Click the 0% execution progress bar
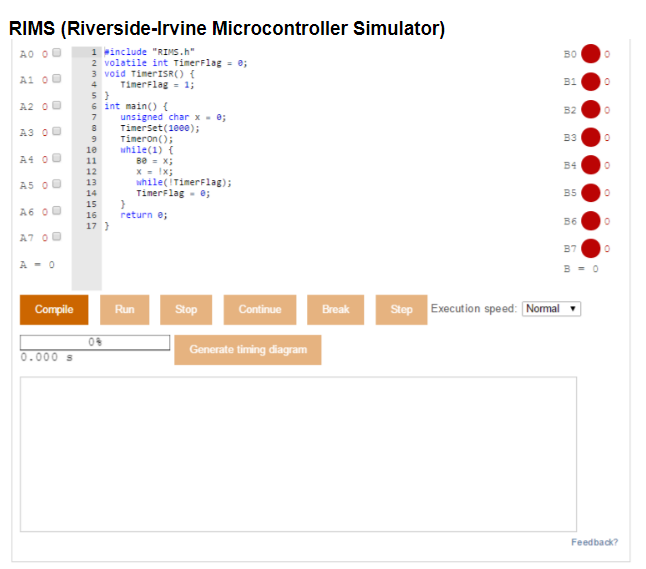This screenshot has height=569, width=646. click(95, 342)
